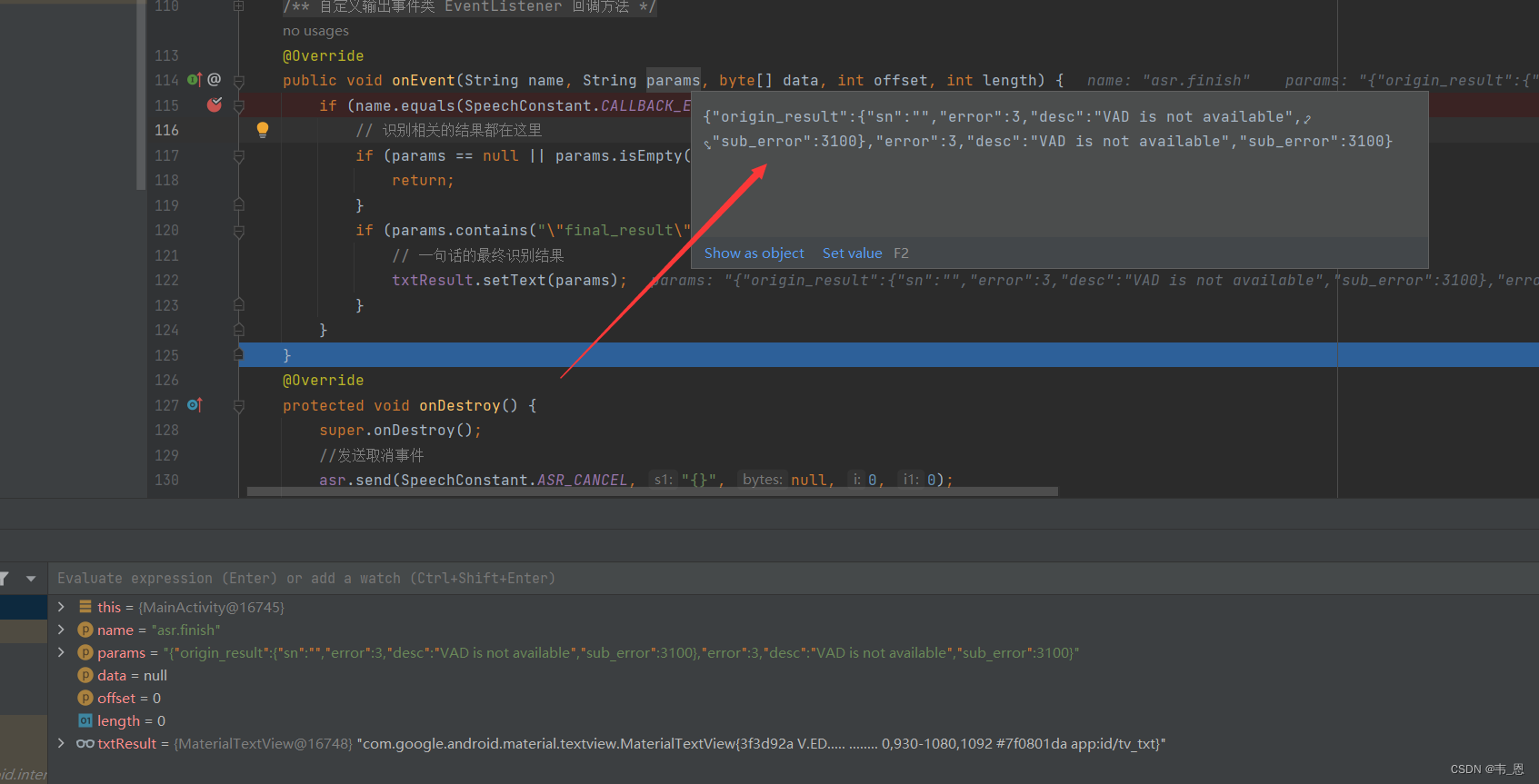Select the 'length = 0' variable row

(x=793, y=720)
